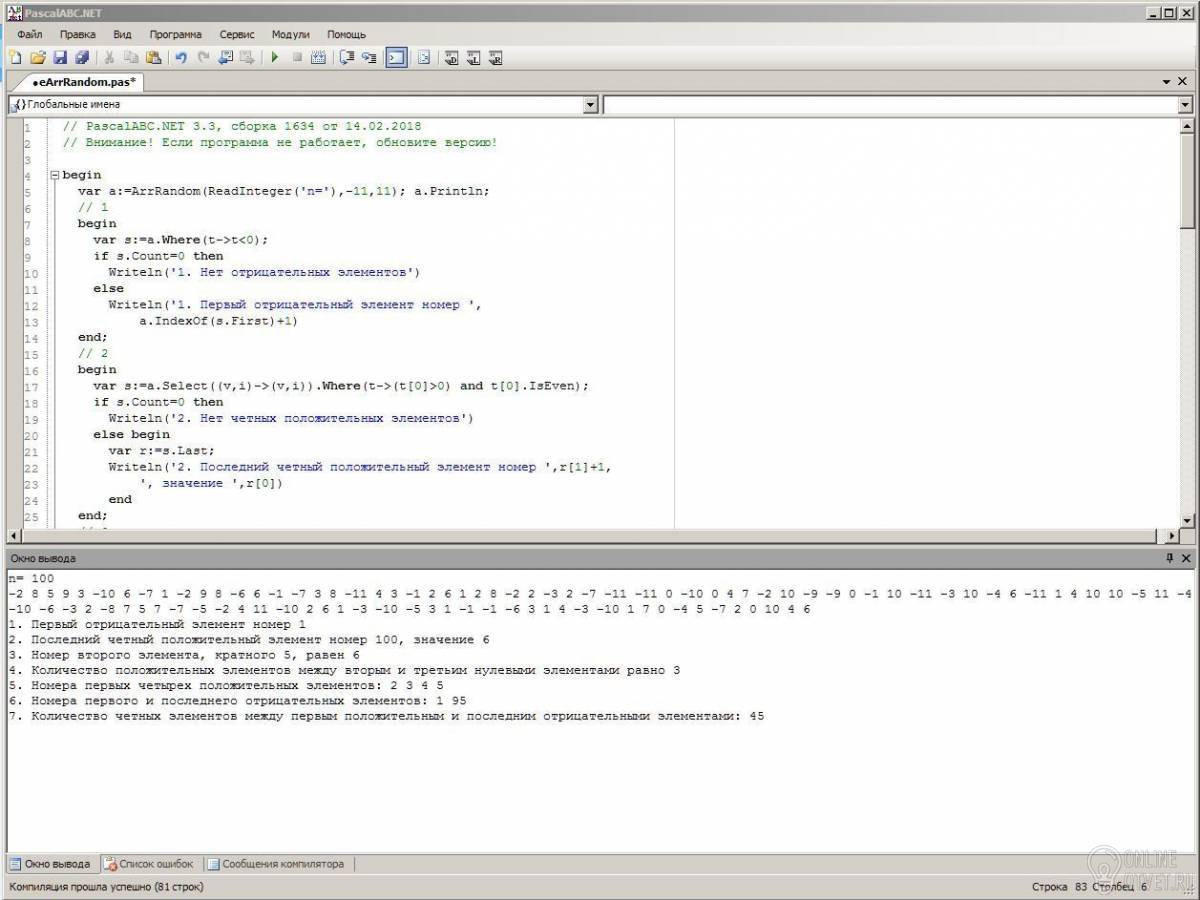Click the Save All icon
The image size is (1200, 900).
pos(82,58)
